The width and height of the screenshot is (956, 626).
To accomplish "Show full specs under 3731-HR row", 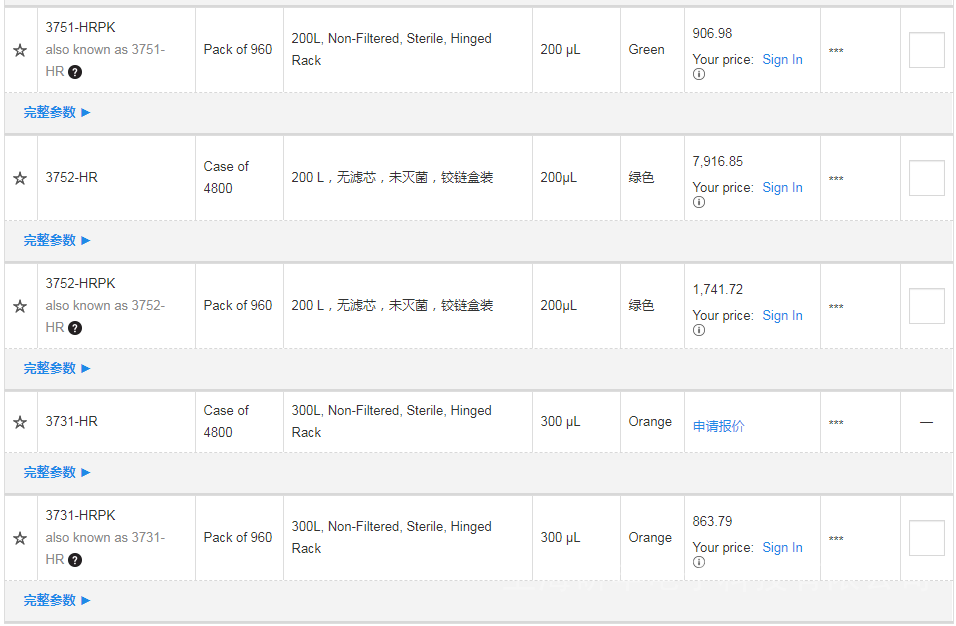I will pyautogui.click(x=57, y=473).
